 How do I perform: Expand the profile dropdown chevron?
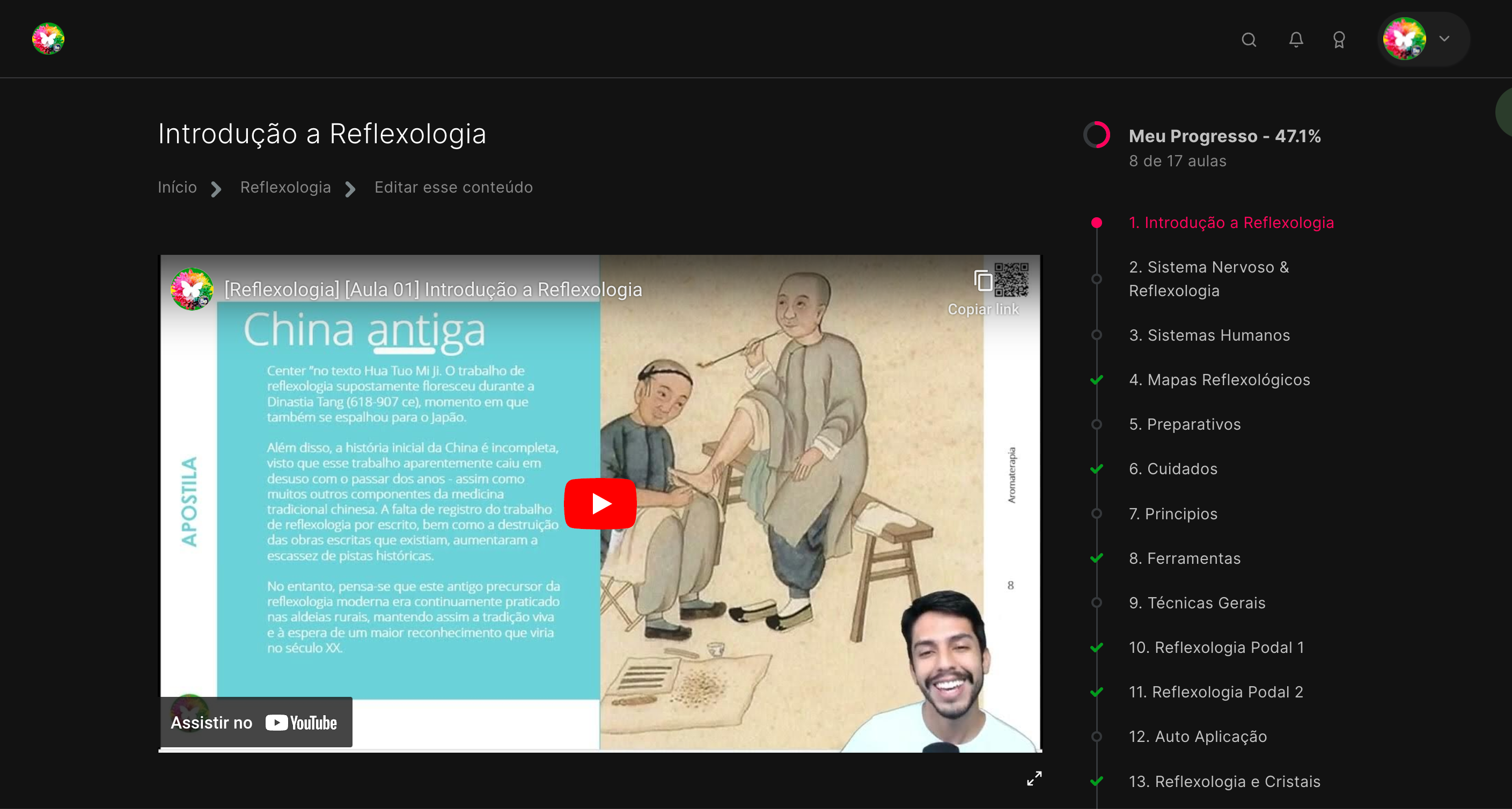[1444, 39]
